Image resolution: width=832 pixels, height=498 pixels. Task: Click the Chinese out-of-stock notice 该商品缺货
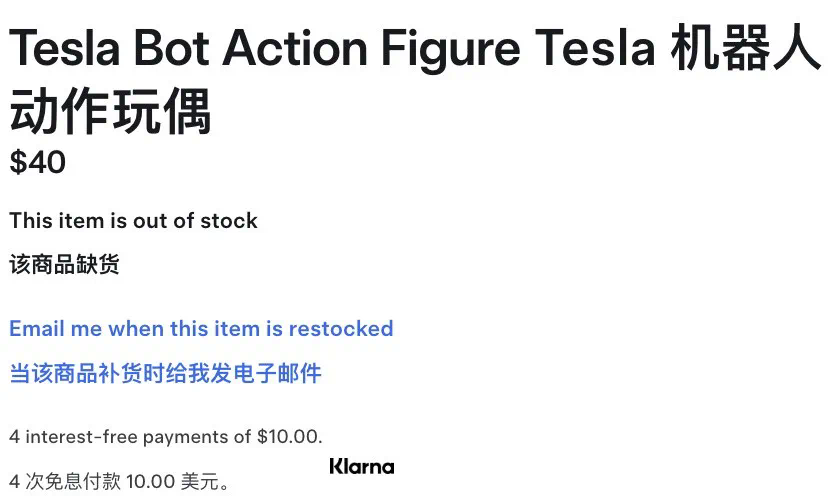[x=64, y=265]
